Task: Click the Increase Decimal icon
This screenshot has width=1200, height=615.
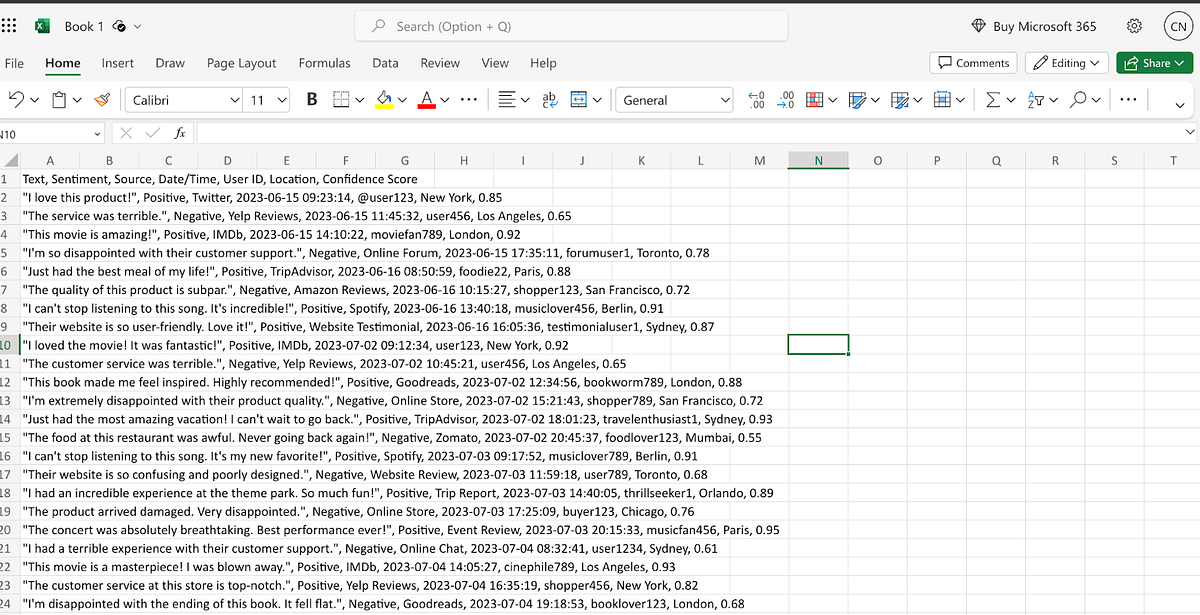Action: [755, 99]
